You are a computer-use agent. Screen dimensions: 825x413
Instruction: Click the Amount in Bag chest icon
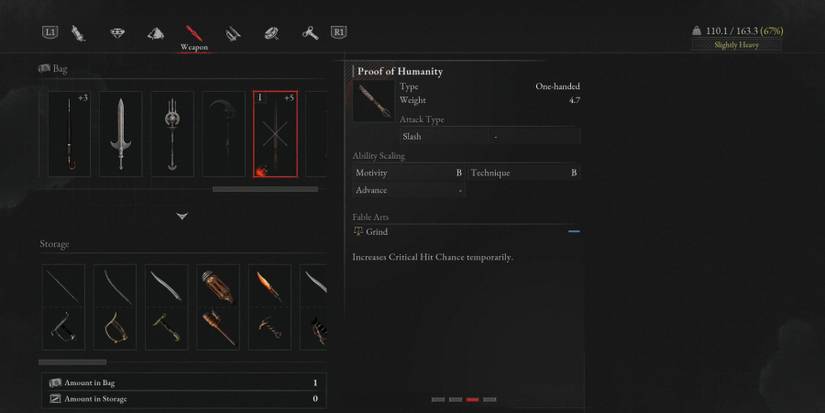55,383
